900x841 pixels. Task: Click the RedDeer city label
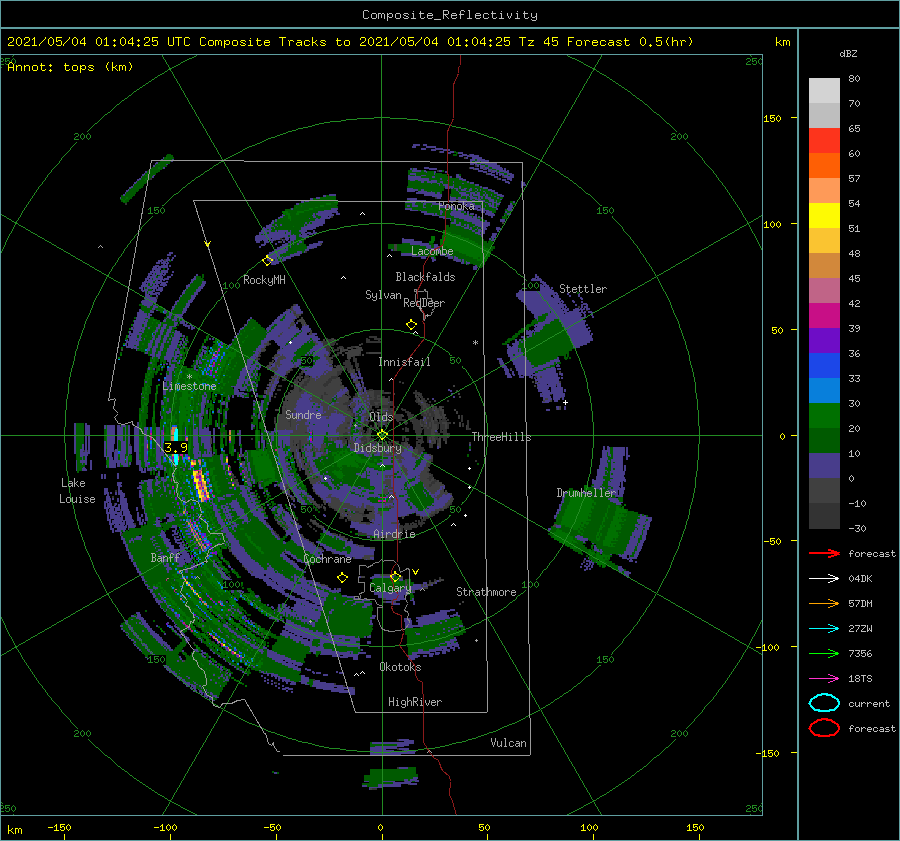click(x=424, y=303)
